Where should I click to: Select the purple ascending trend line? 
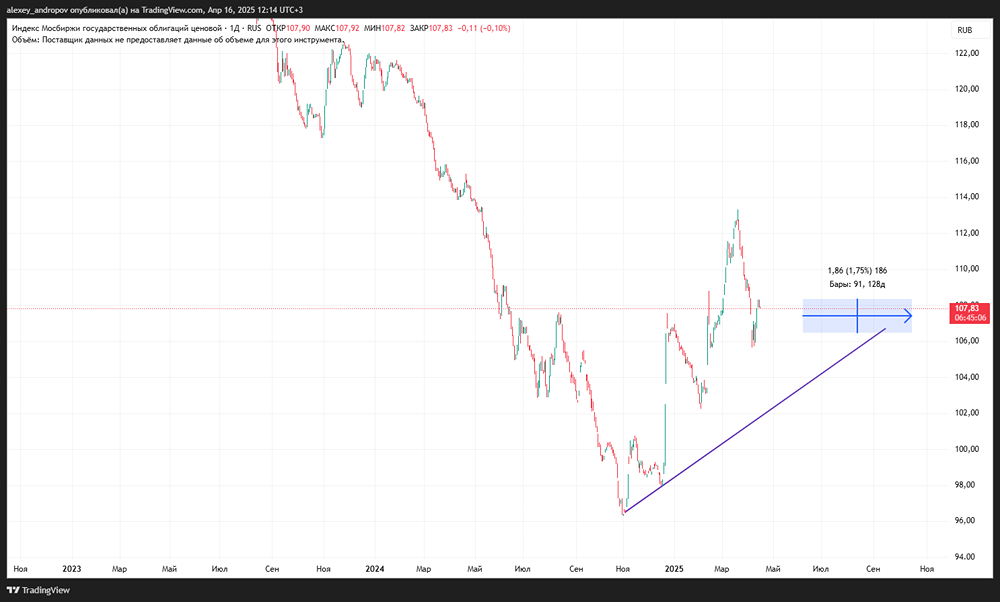[755, 420]
